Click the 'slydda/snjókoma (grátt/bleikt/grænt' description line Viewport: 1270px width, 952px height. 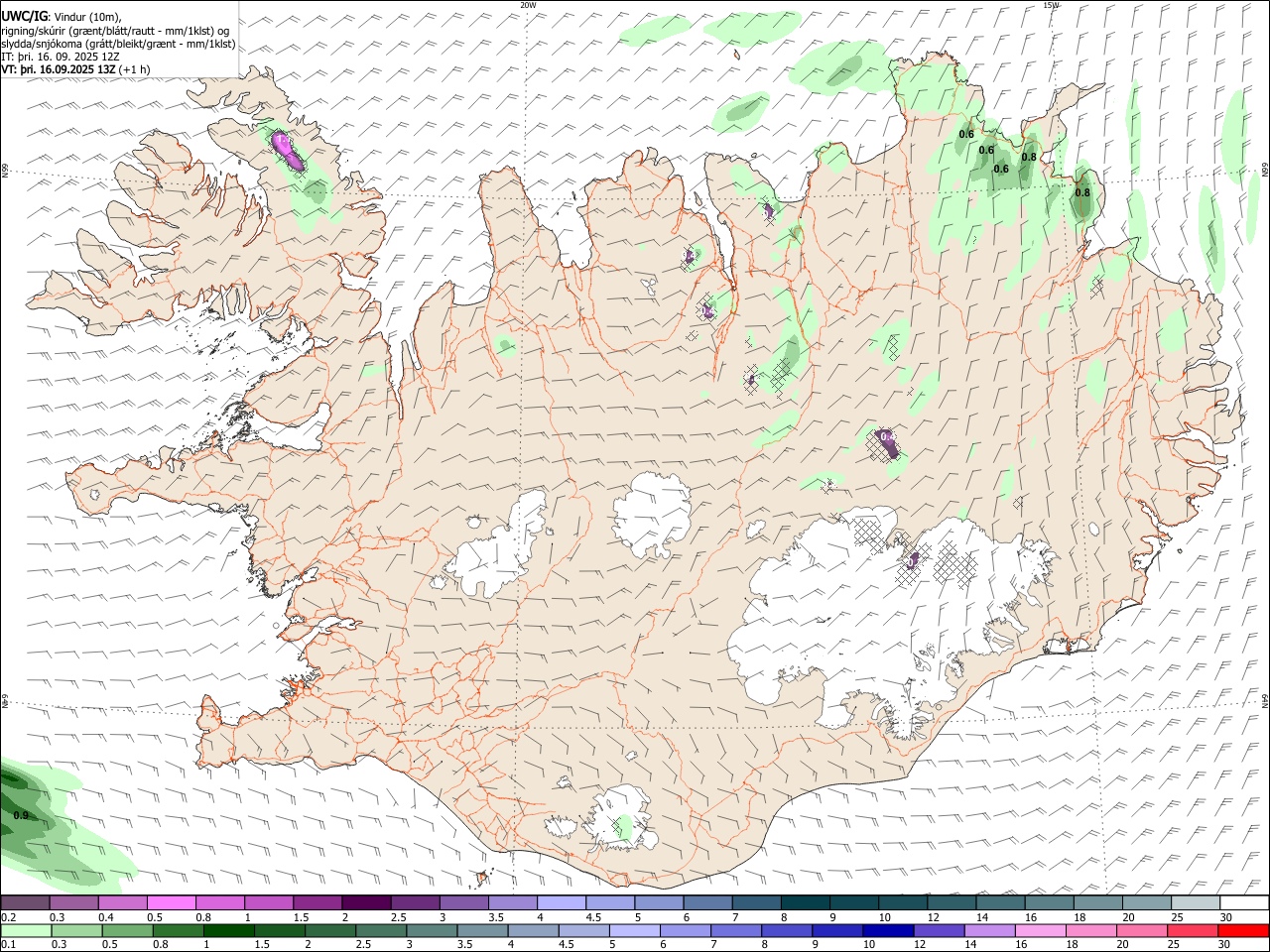119,44
